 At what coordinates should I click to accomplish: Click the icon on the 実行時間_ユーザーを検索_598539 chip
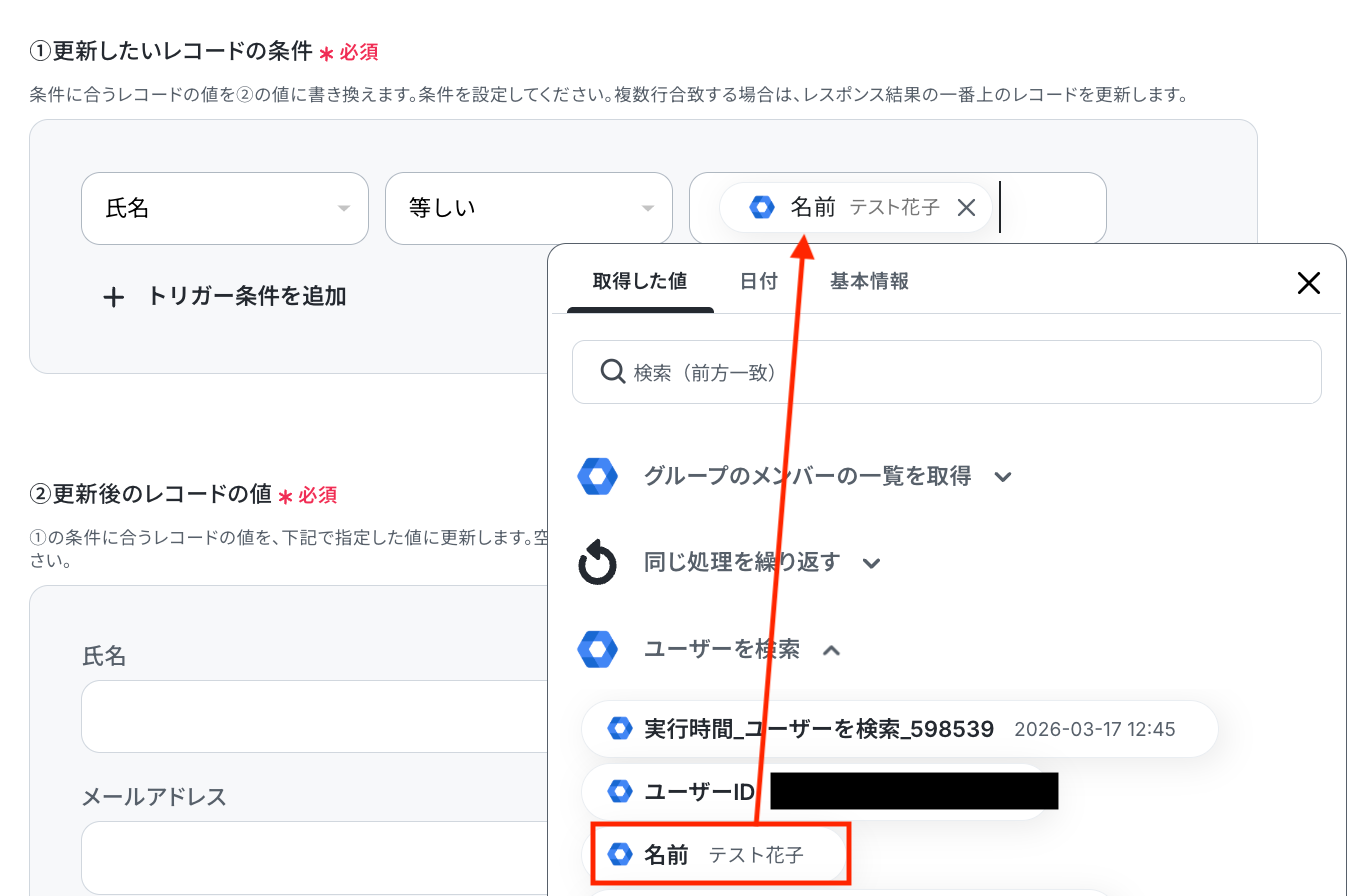click(620, 729)
